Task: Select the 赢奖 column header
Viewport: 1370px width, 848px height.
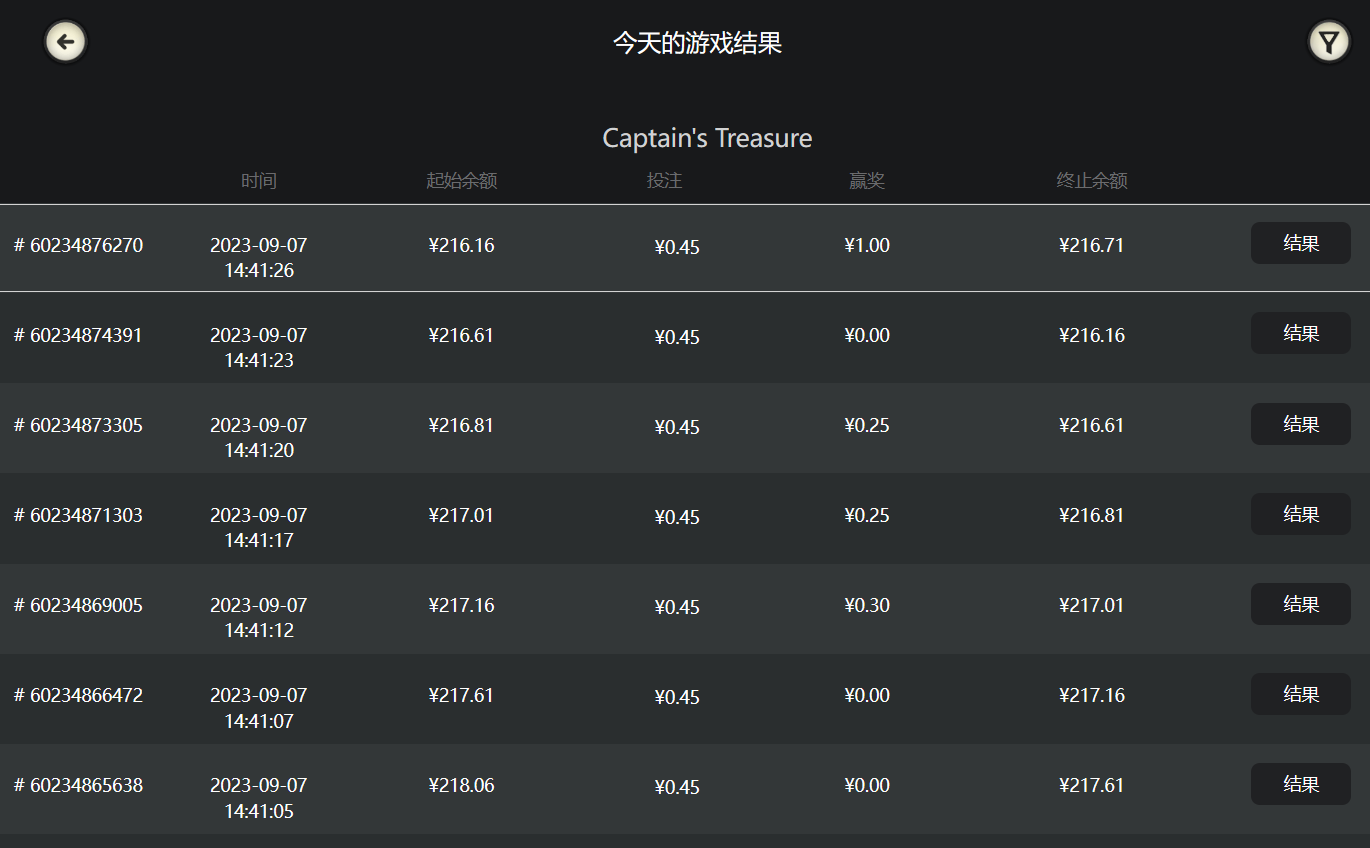Action: (x=867, y=181)
